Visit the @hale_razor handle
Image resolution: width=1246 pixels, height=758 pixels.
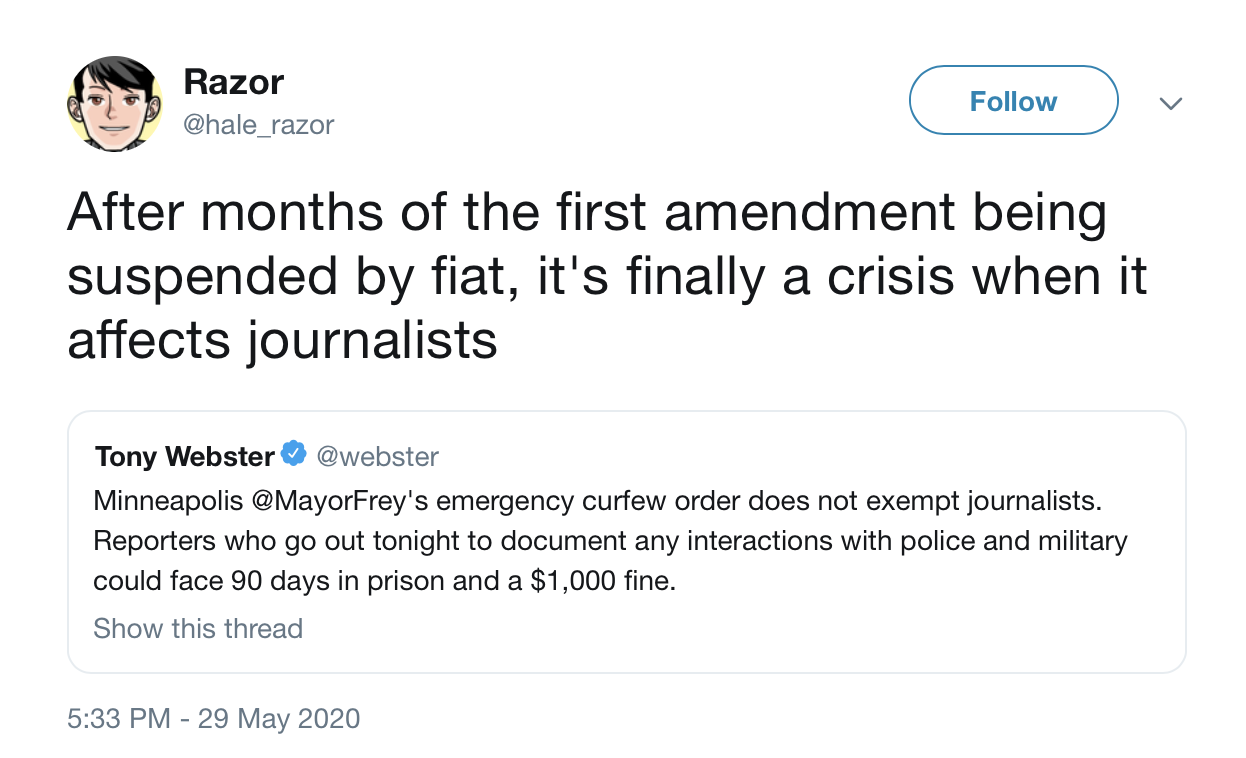tap(259, 124)
